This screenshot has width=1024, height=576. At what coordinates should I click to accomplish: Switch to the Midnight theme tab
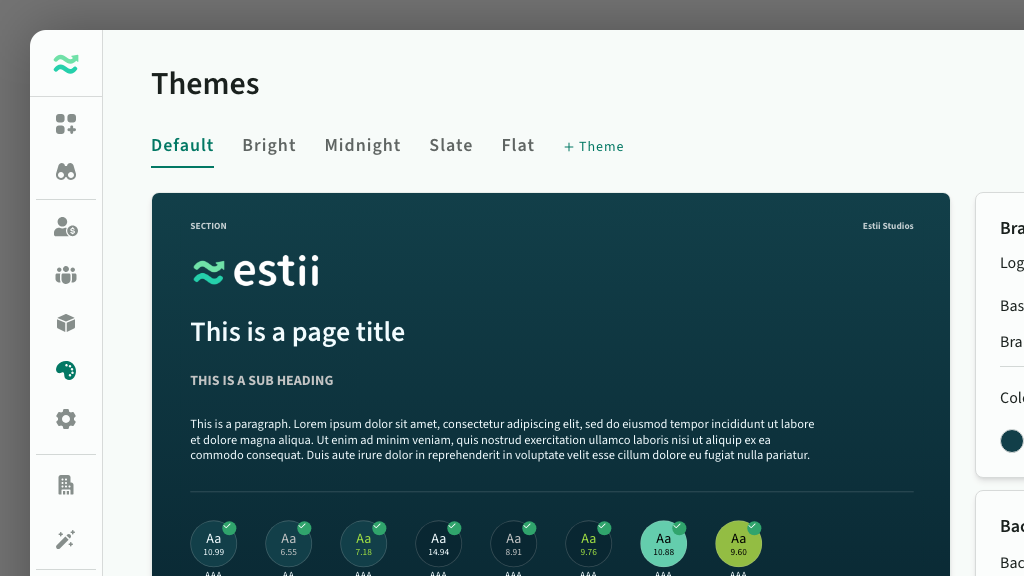(362, 146)
